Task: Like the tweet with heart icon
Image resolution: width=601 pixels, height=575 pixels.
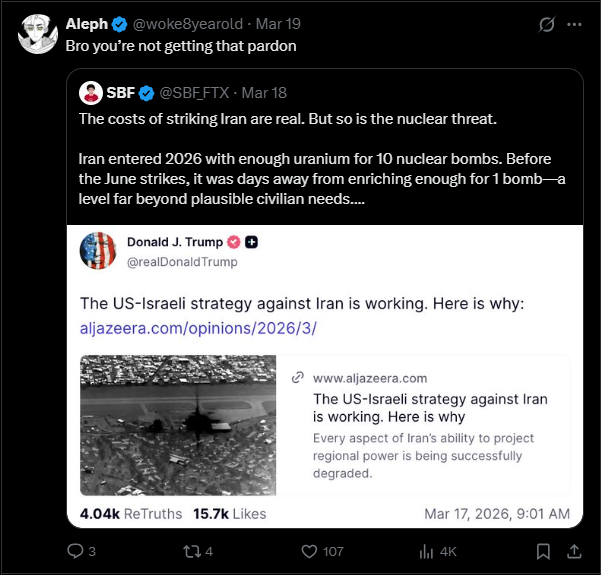Action: click(x=308, y=551)
